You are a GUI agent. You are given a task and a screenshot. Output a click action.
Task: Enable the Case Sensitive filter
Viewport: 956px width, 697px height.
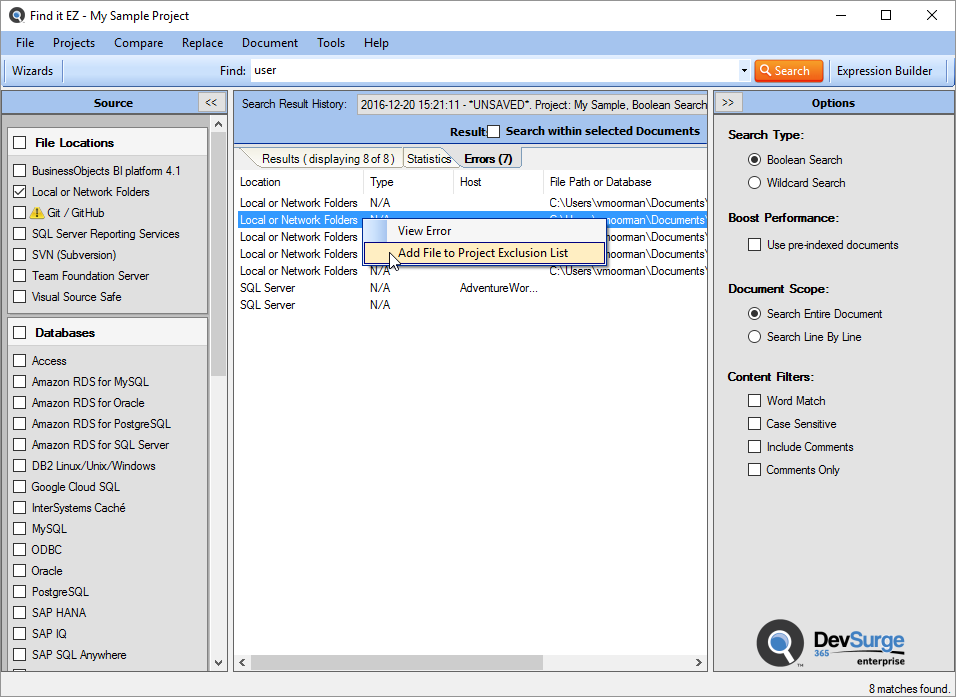pyautogui.click(x=754, y=424)
